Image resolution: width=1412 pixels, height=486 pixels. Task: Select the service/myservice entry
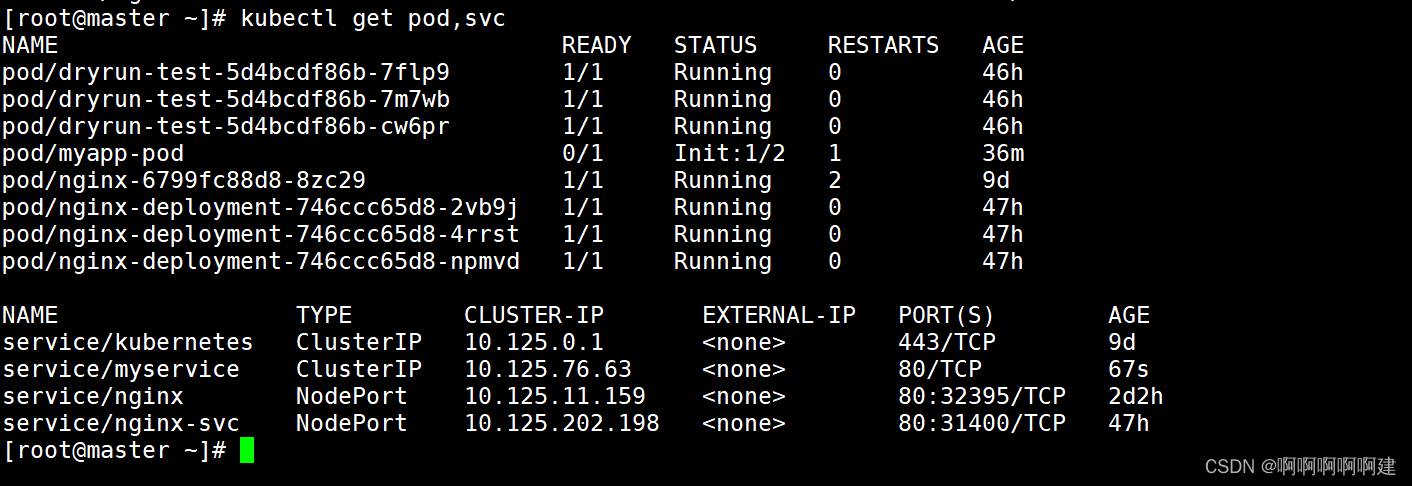121,370
